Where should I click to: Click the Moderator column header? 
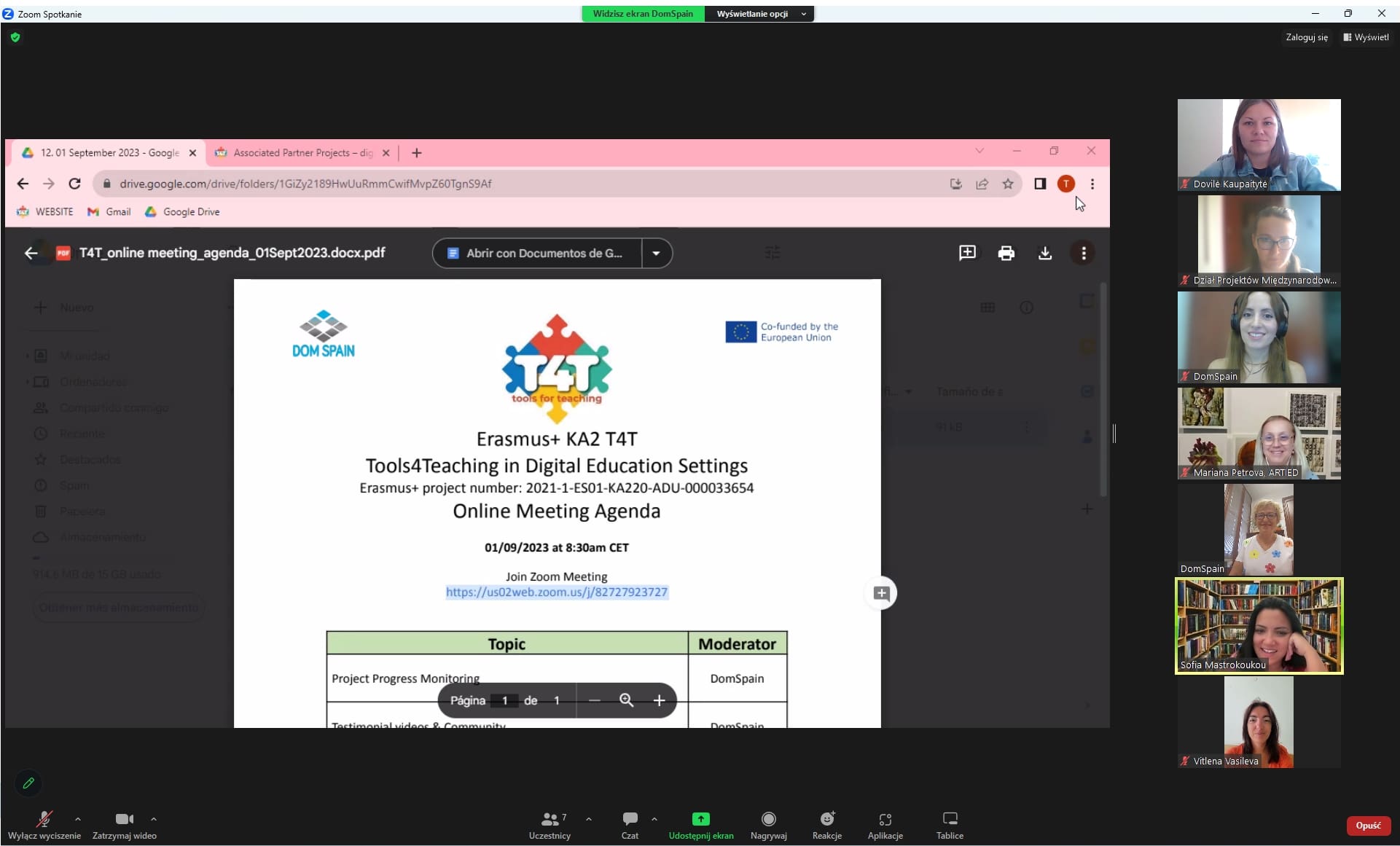(737, 643)
